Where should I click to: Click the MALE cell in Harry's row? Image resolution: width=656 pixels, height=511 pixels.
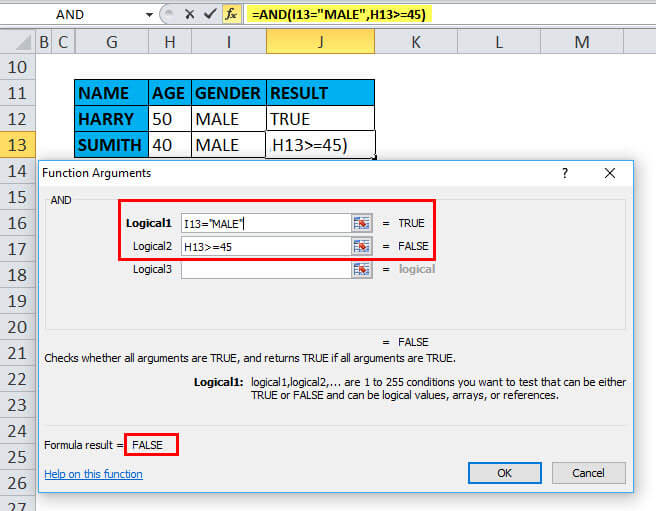[x=229, y=119]
